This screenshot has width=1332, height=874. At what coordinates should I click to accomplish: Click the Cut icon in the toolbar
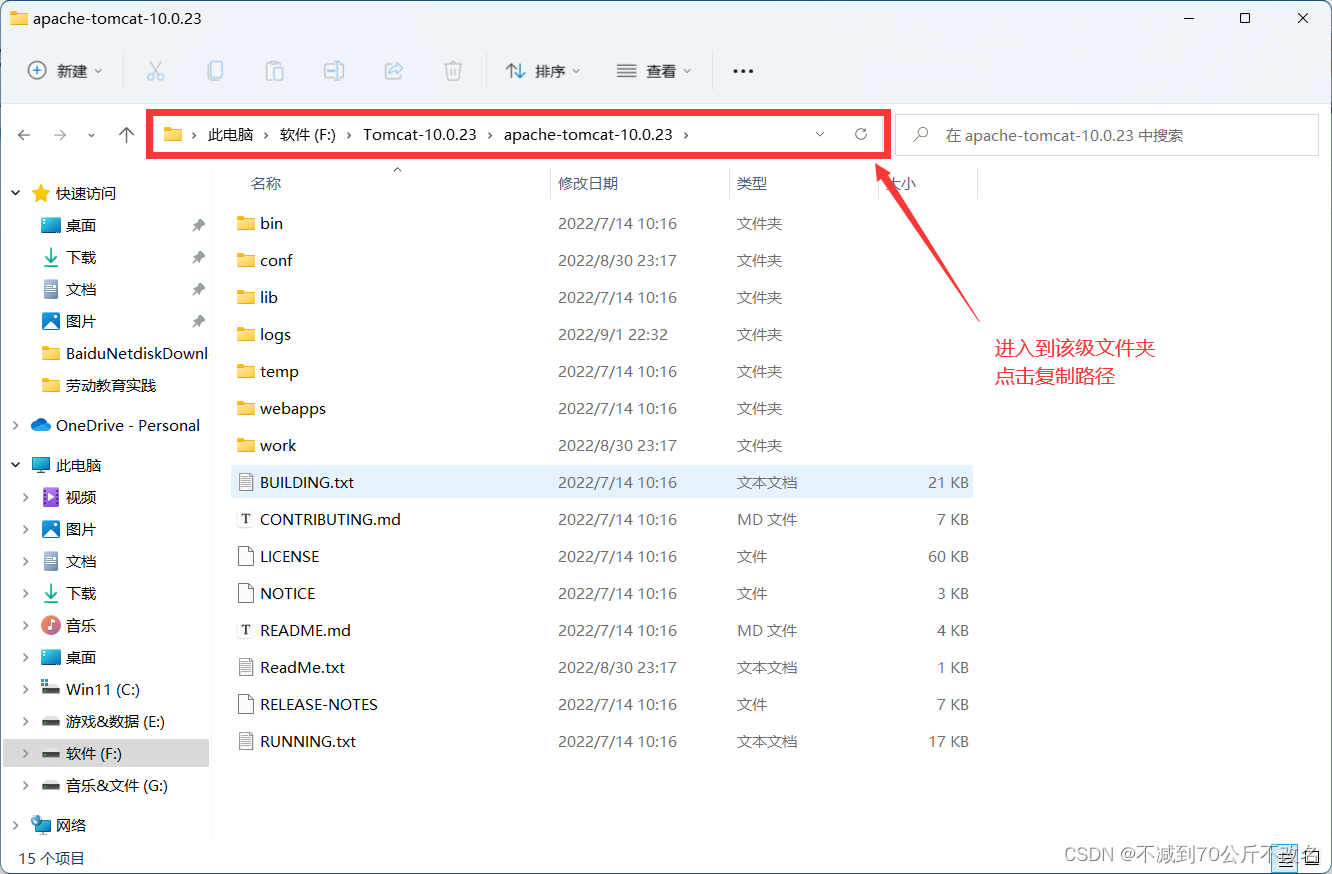point(155,70)
